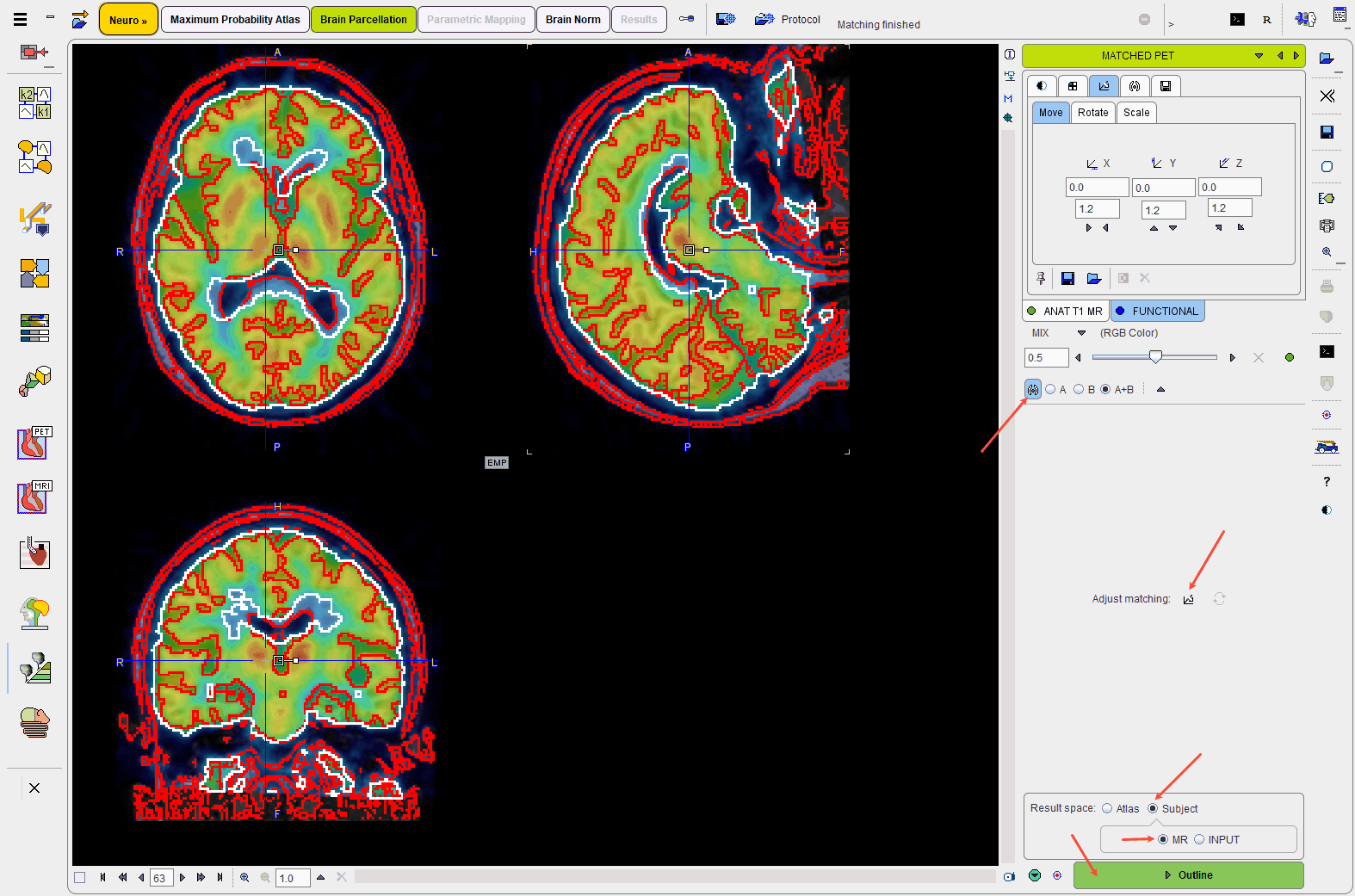Open the head profile neuro tool icon
The width and height of the screenshot is (1355, 896).
[34, 613]
